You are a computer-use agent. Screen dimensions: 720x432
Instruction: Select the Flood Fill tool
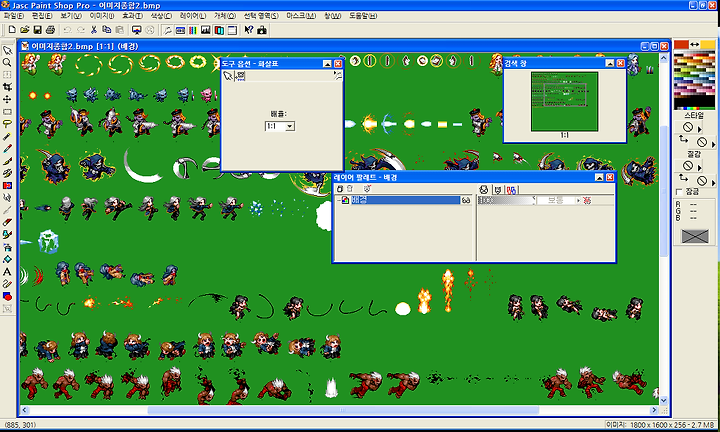point(7,259)
